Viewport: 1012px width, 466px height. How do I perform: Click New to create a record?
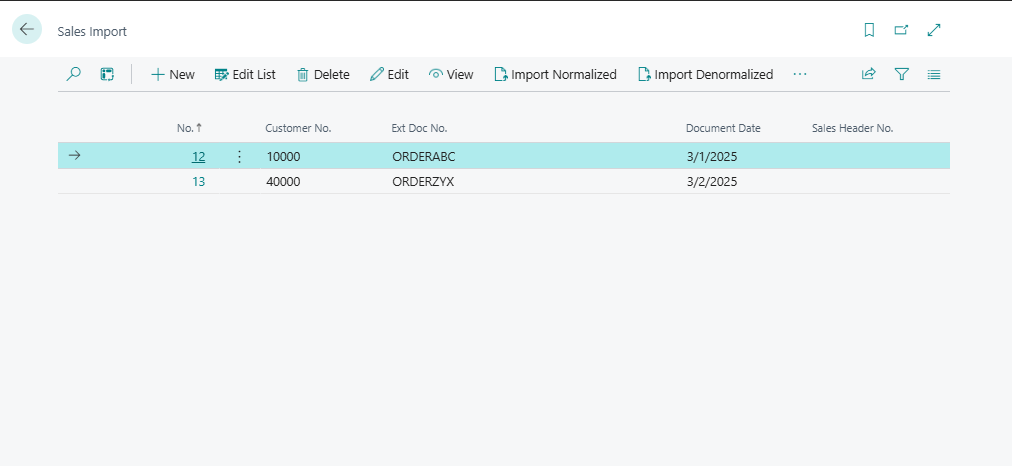[172, 74]
